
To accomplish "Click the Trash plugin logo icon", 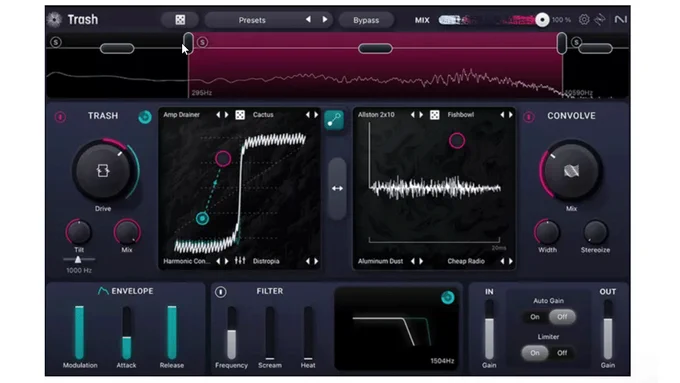I will click(x=54, y=20).
